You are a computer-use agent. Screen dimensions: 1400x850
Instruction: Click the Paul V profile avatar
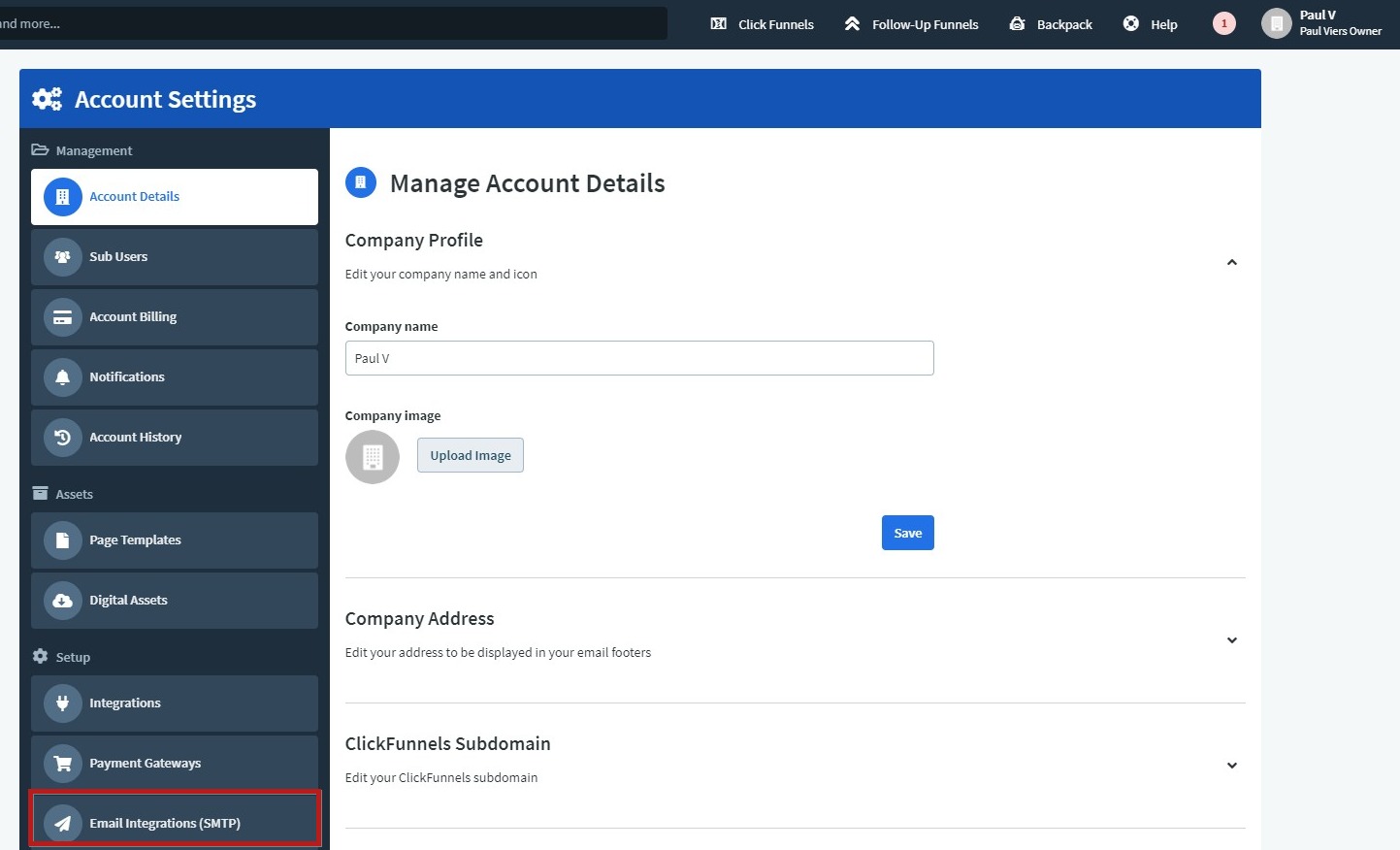[1277, 24]
